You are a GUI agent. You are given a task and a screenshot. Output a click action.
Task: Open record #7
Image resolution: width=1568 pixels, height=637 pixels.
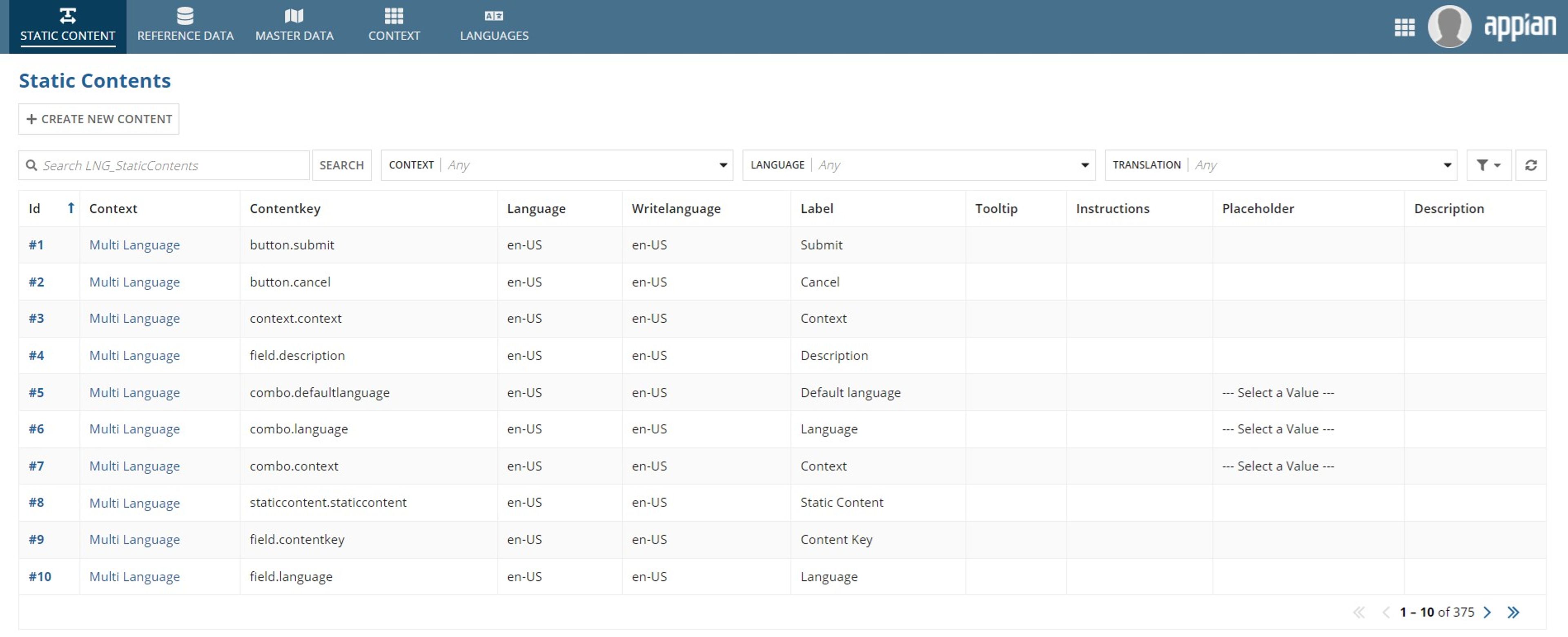[36, 466]
